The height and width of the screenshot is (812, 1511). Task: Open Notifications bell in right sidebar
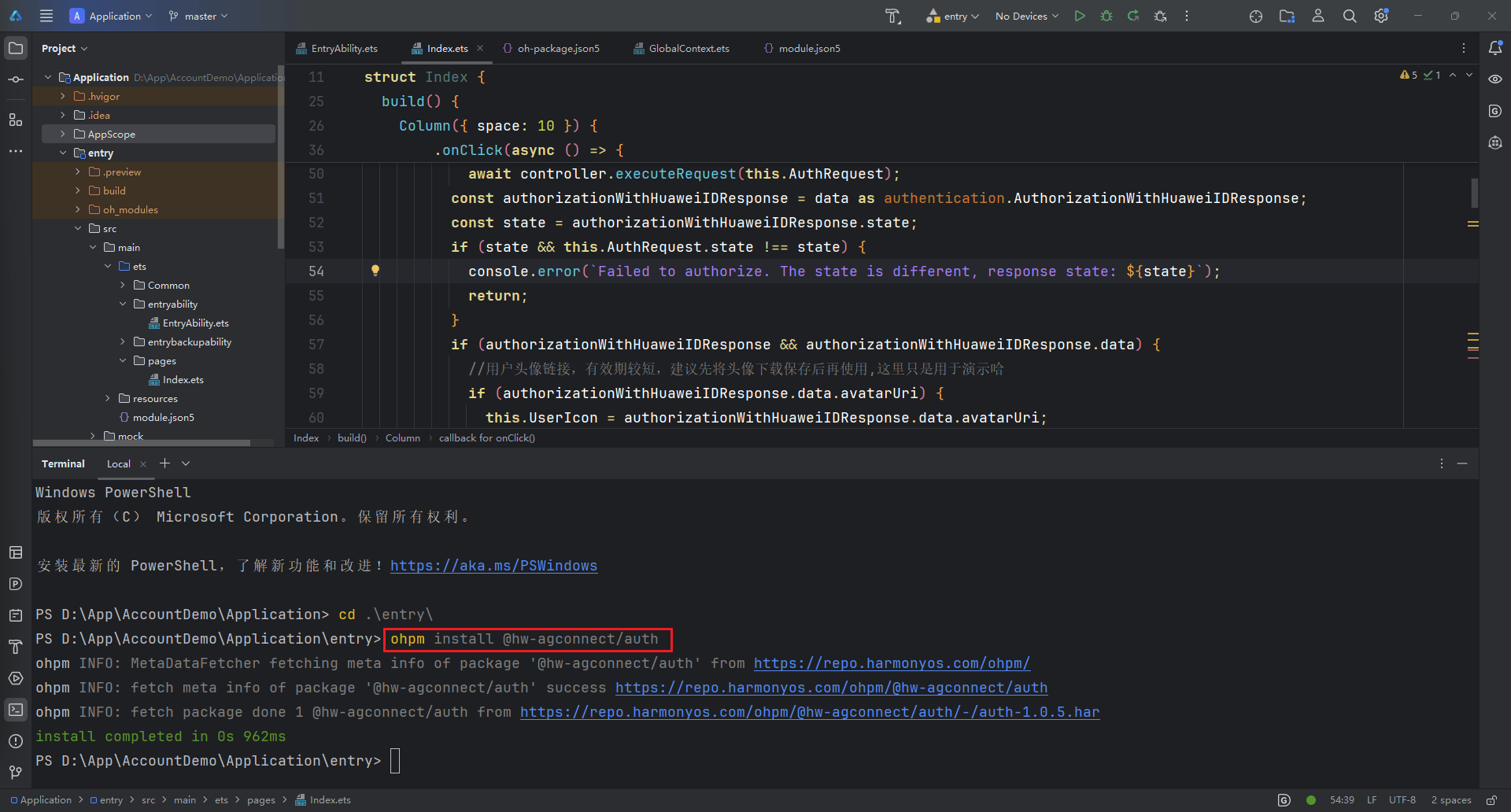coord(1495,48)
